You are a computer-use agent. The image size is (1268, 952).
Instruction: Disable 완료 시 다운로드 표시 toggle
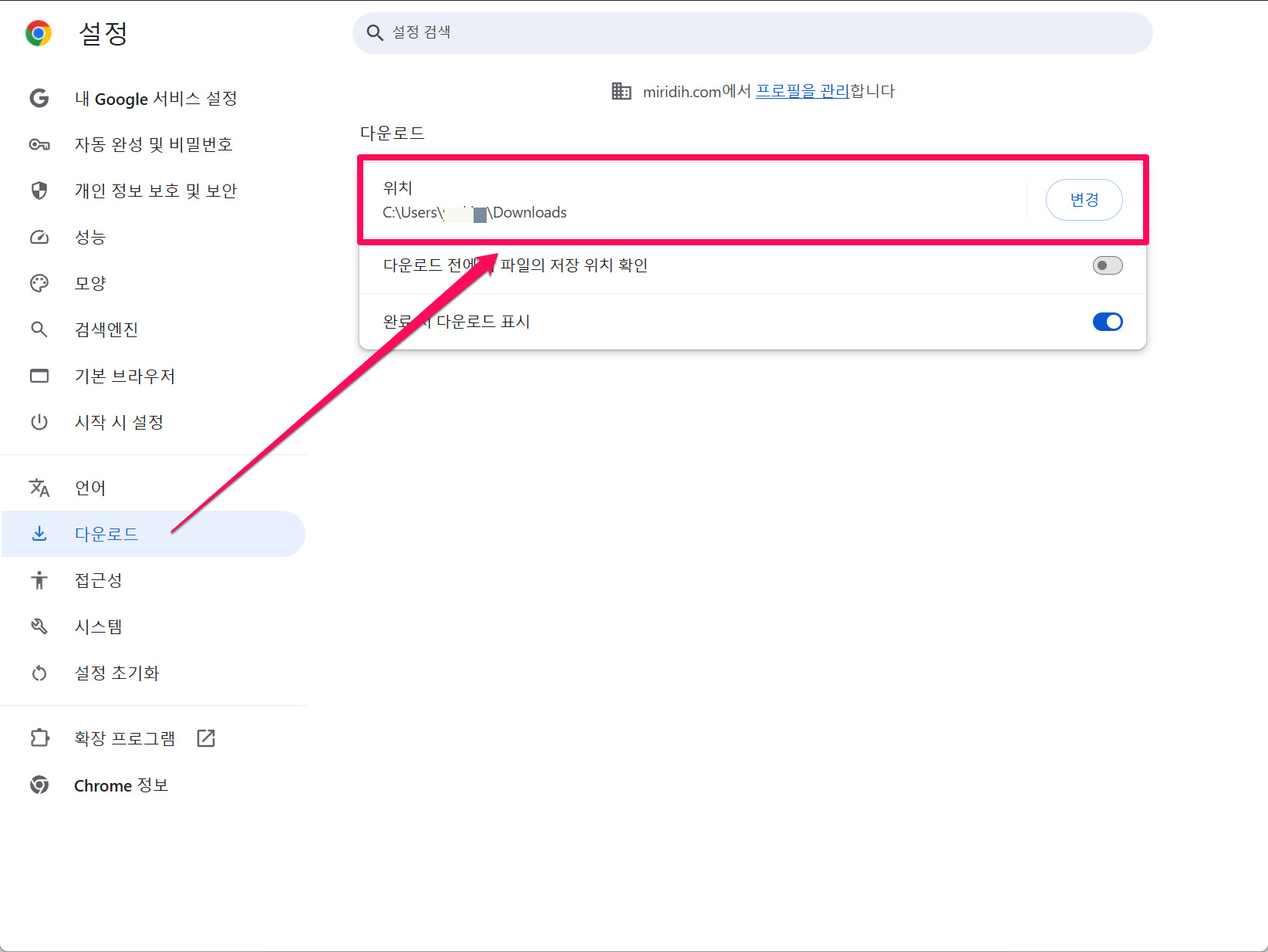tap(1107, 322)
